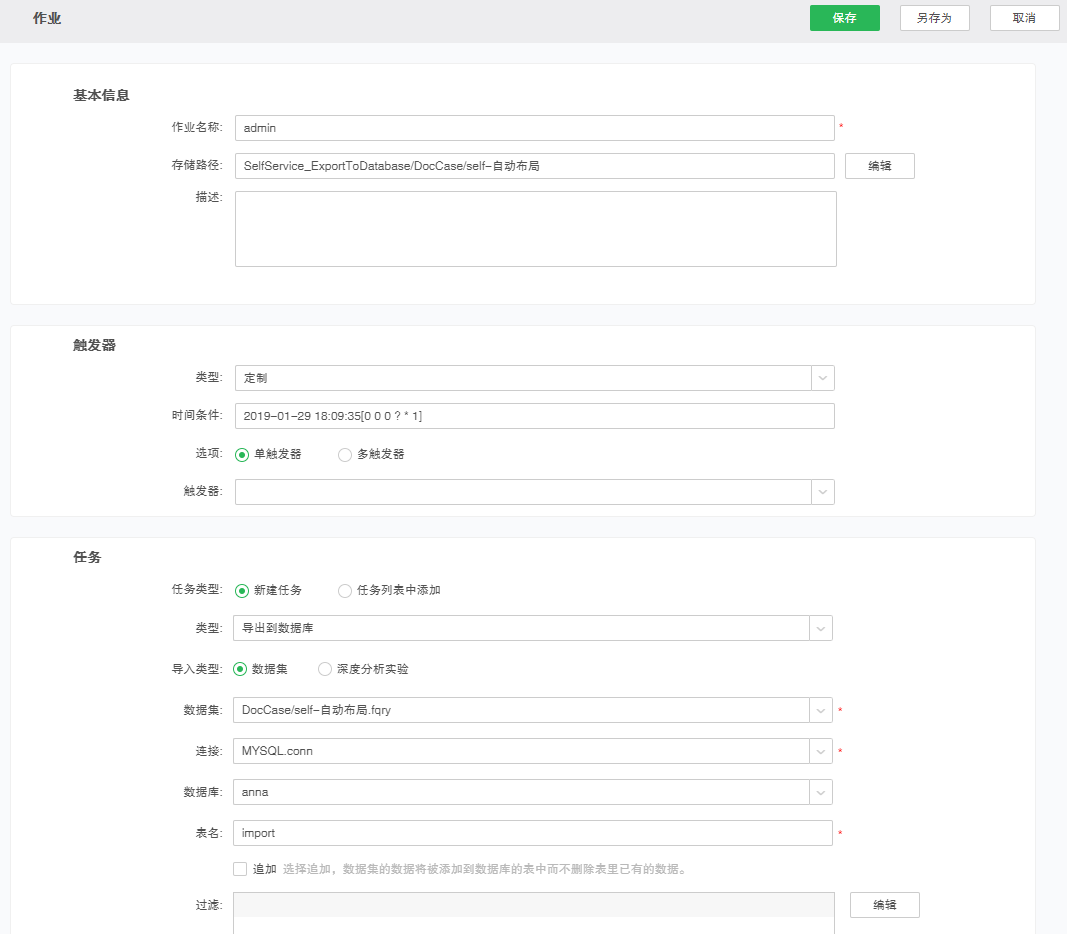Image resolution: width=1067 pixels, height=934 pixels.
Task: Open the 数据库 dropdown showing anna
Action: pyautogui.click(x=821, y=791)
